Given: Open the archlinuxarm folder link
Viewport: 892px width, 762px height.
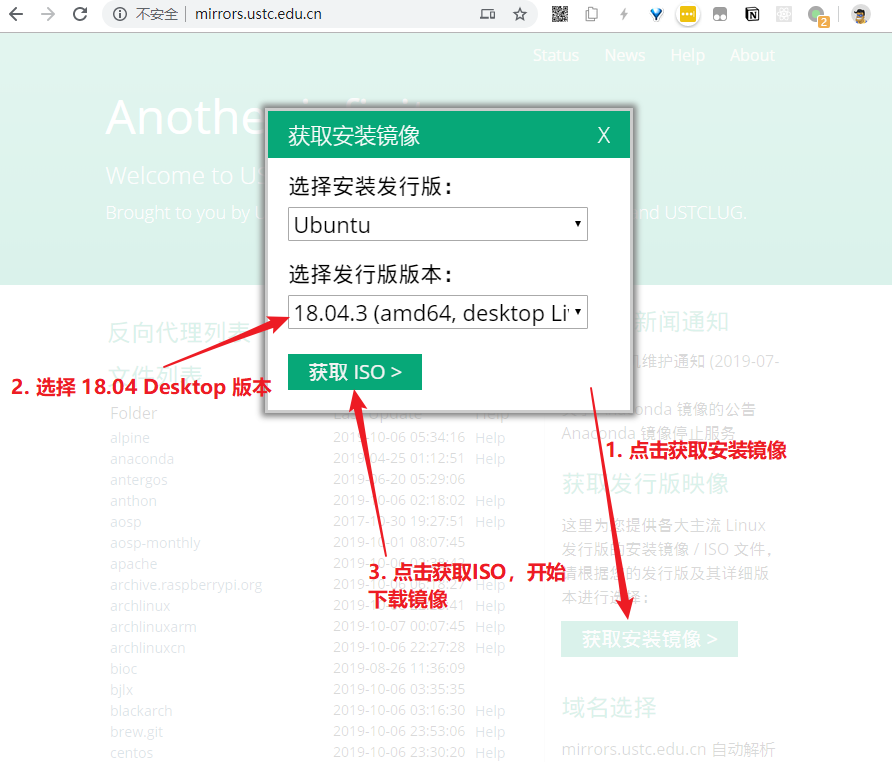Looking at the screenshot, I should [x=153, y=627].
